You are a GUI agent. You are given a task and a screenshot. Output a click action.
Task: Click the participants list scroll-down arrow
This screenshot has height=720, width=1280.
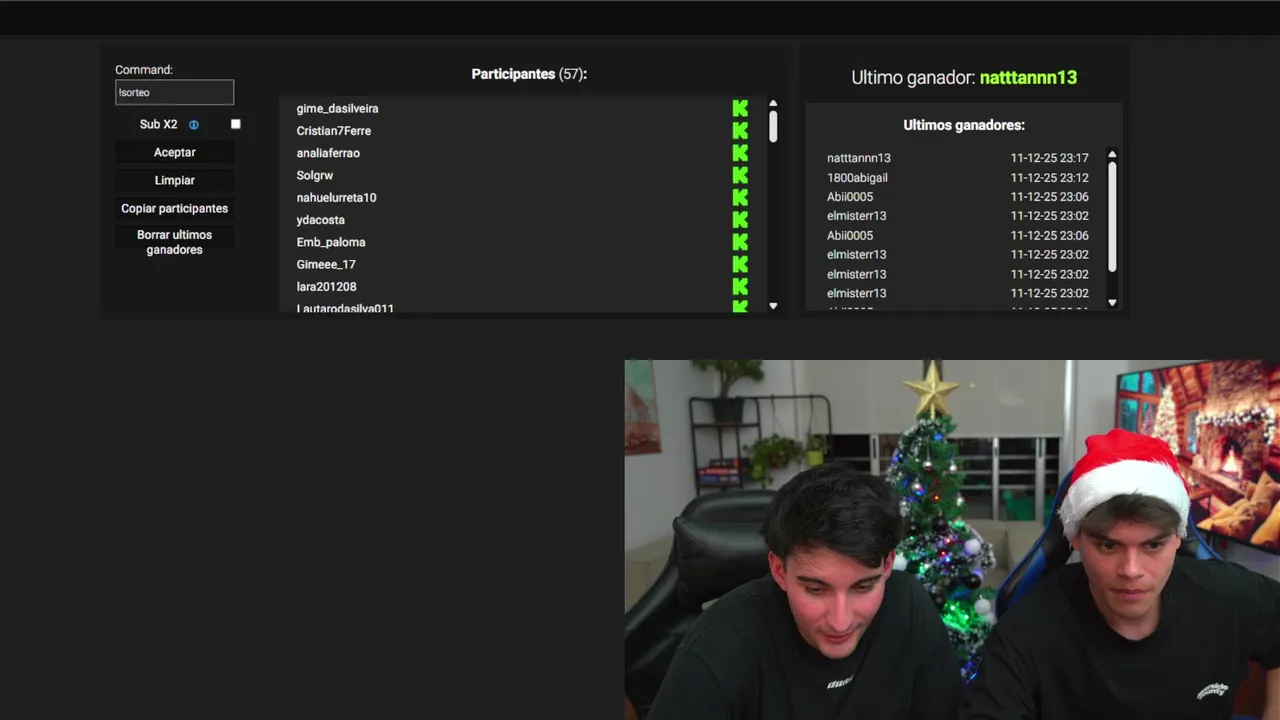773,306
